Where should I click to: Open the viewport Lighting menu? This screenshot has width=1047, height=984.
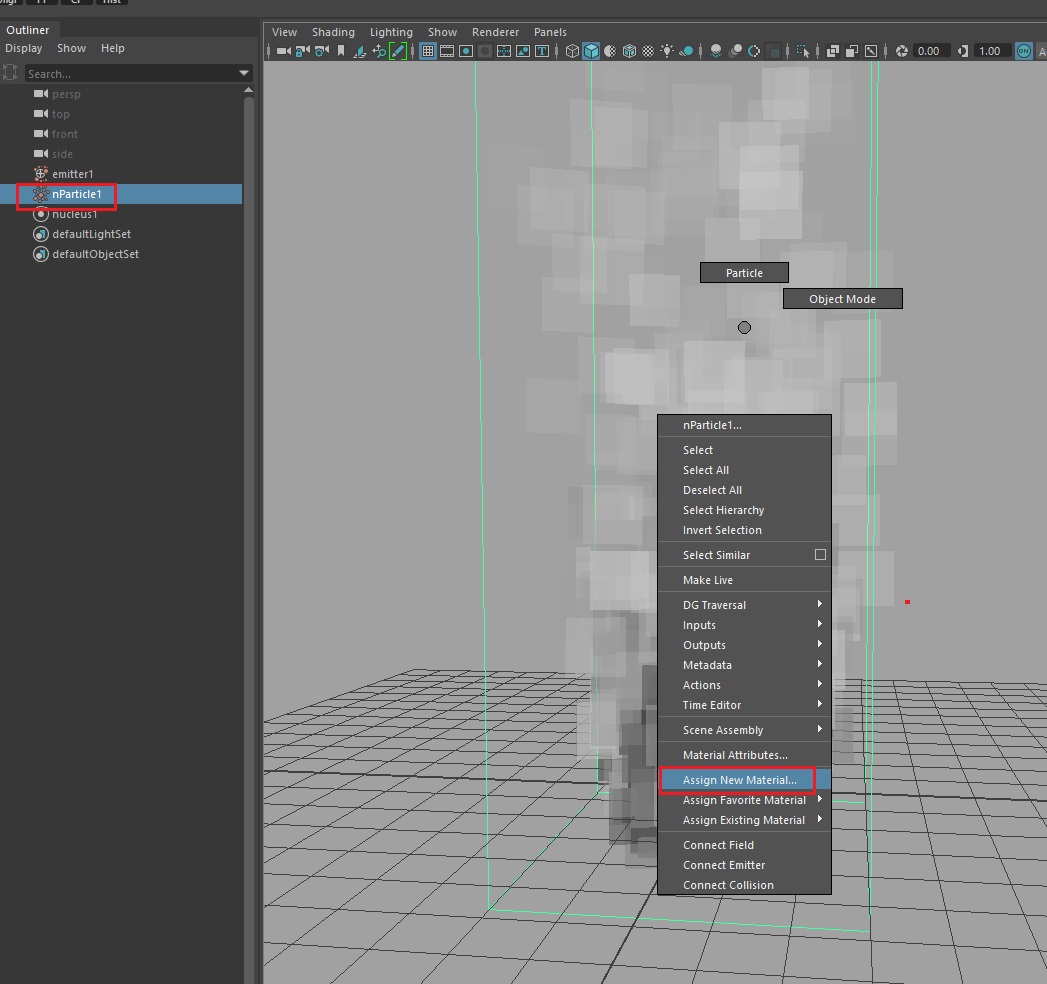[x=391, y=32]
